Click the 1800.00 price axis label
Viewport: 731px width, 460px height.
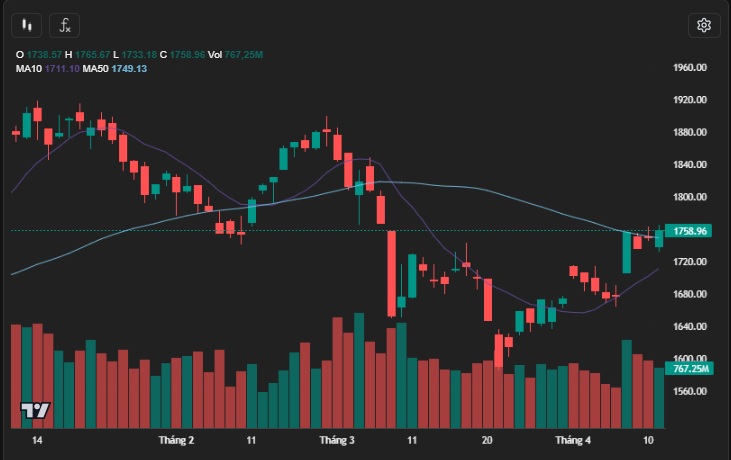(x=691, y=198)
